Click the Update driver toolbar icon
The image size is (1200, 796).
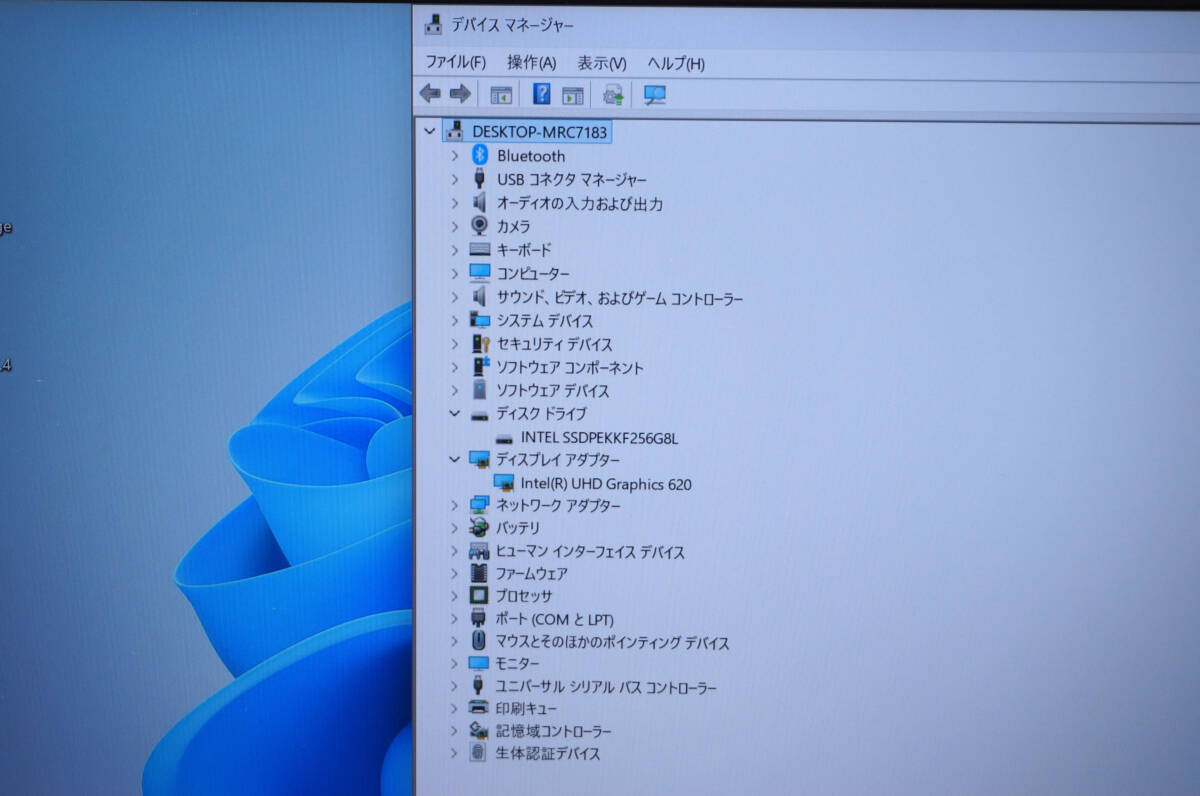[614, 95]
